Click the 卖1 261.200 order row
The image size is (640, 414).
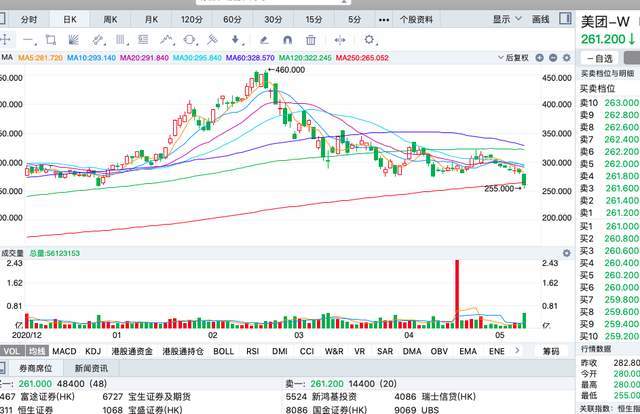610,213
